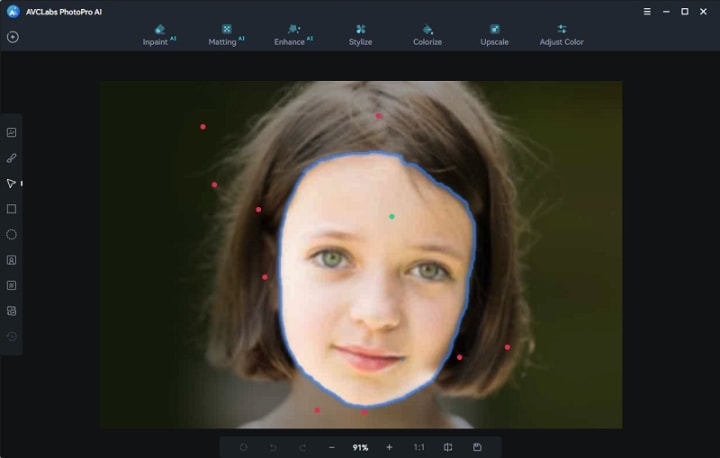Minimize the AVCLabs window
Viewport: 720px width, 458px height.
point(666,11)
